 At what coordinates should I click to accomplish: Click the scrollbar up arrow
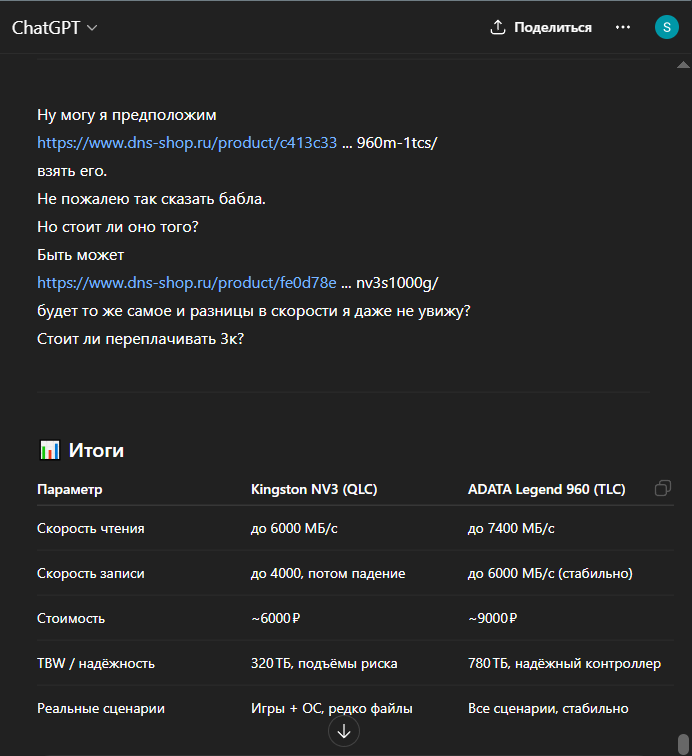(683, 65)
